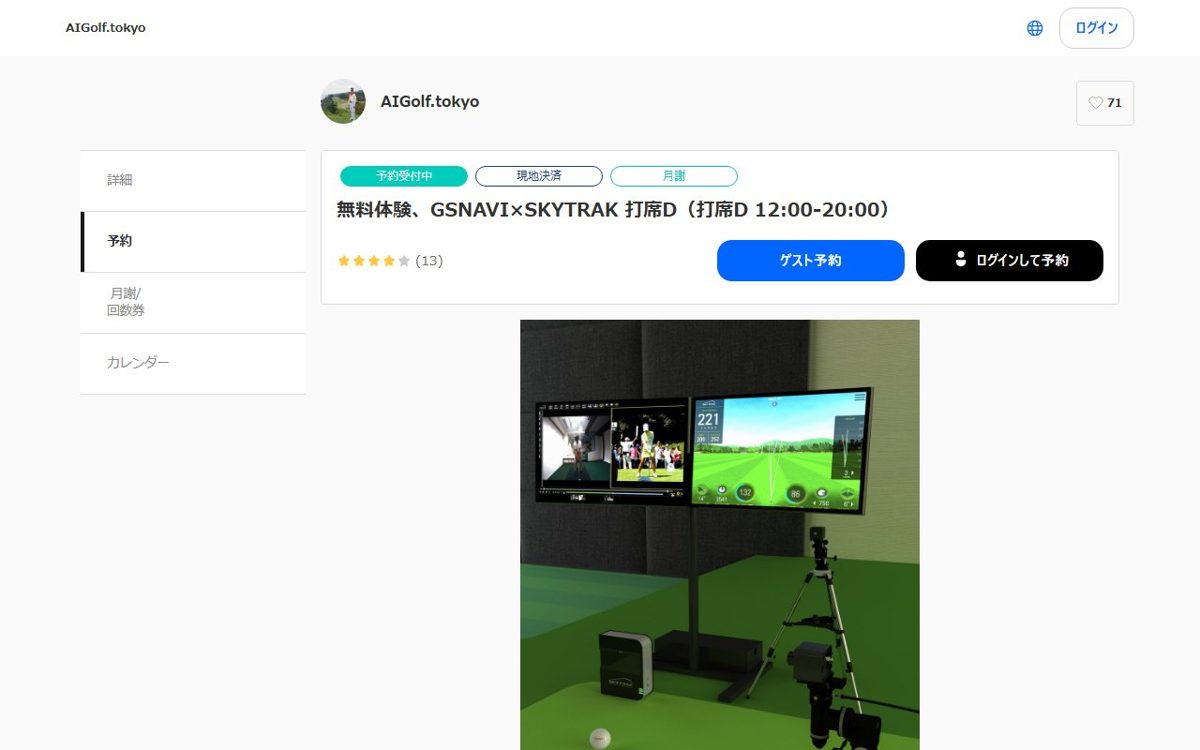Open the 詳細 sidebar tab
The height and width of the screenshot is (750, 1200).
coord(193,181)
